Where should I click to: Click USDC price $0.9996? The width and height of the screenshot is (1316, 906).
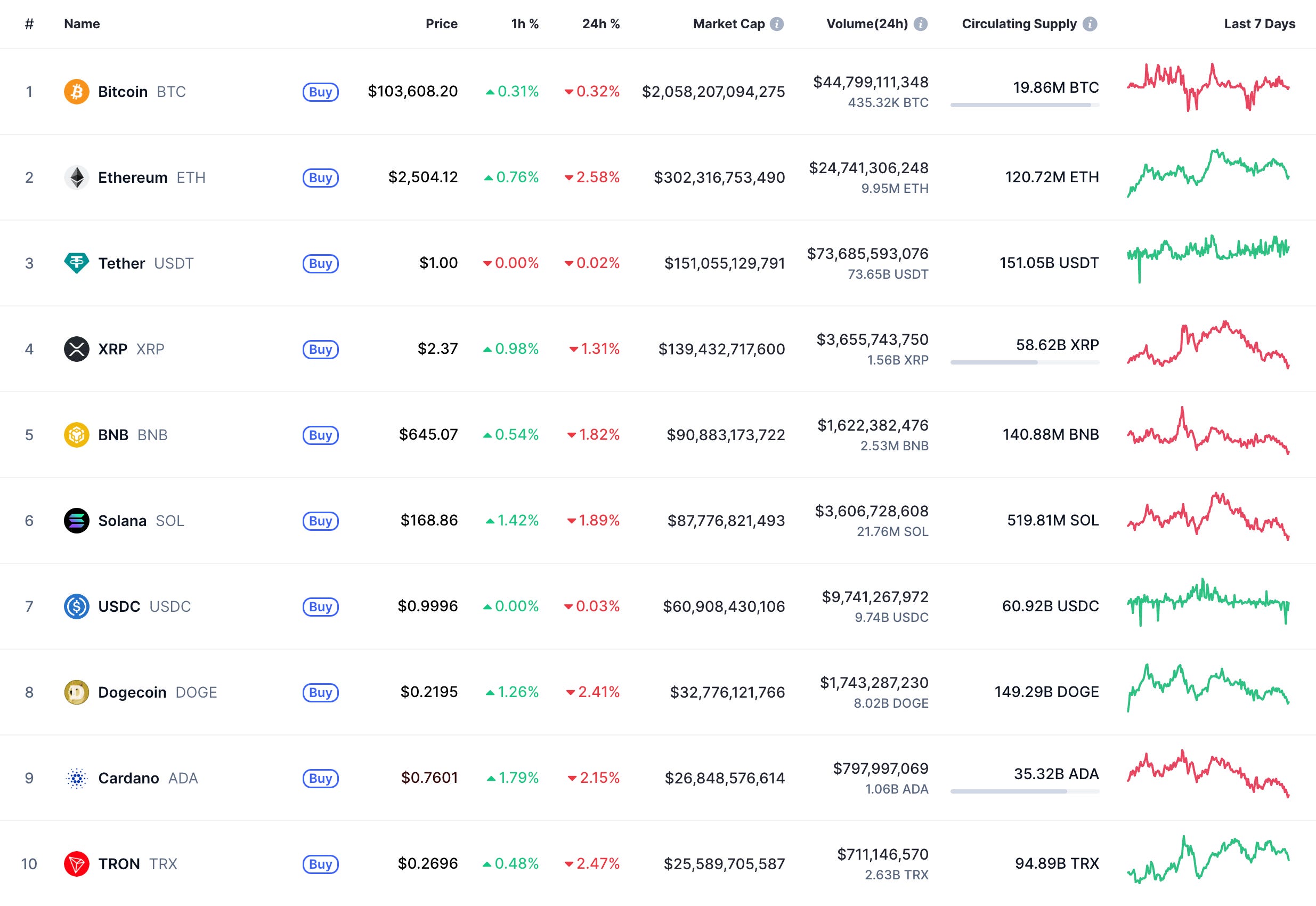pyautogui.click(x=427, y=606)
